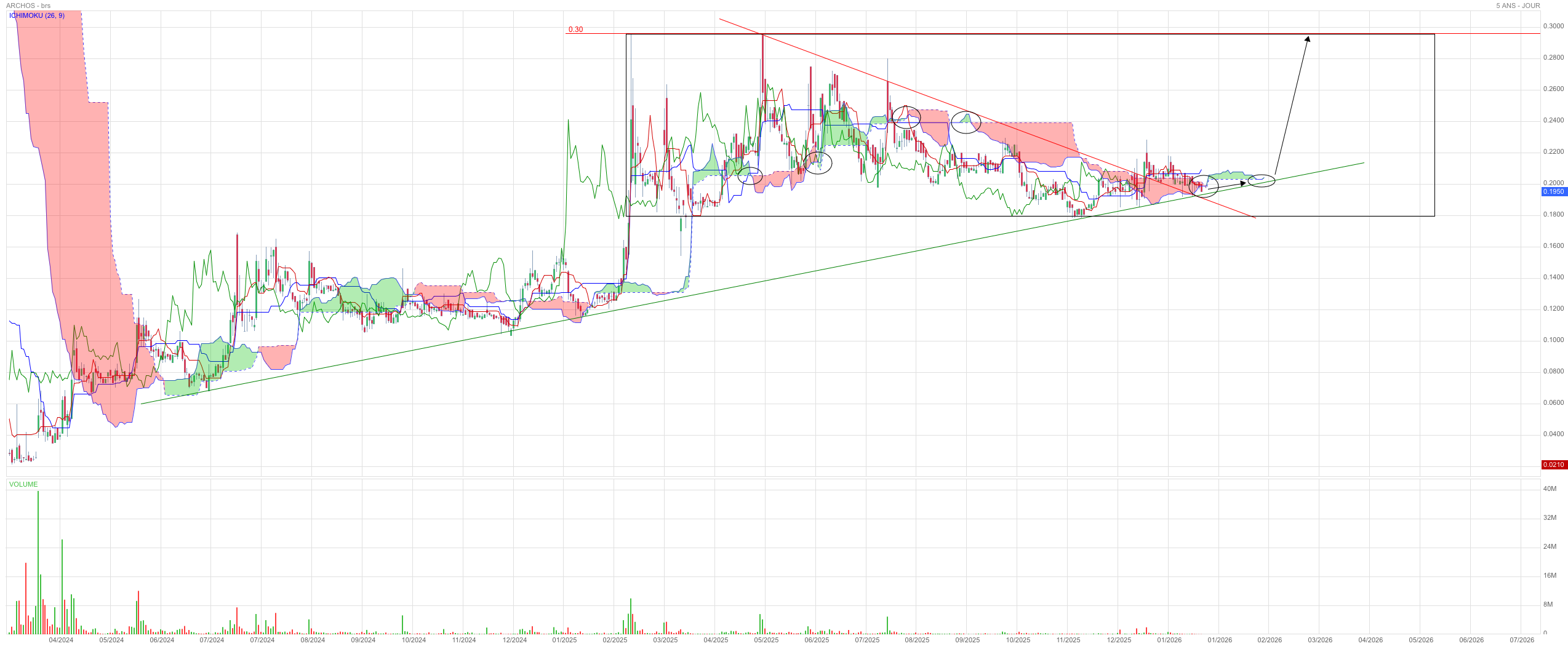The width and height of the screenshot is (1568, 646).
Task: Click the 0.0600 price axis label
Action: 1553,402
